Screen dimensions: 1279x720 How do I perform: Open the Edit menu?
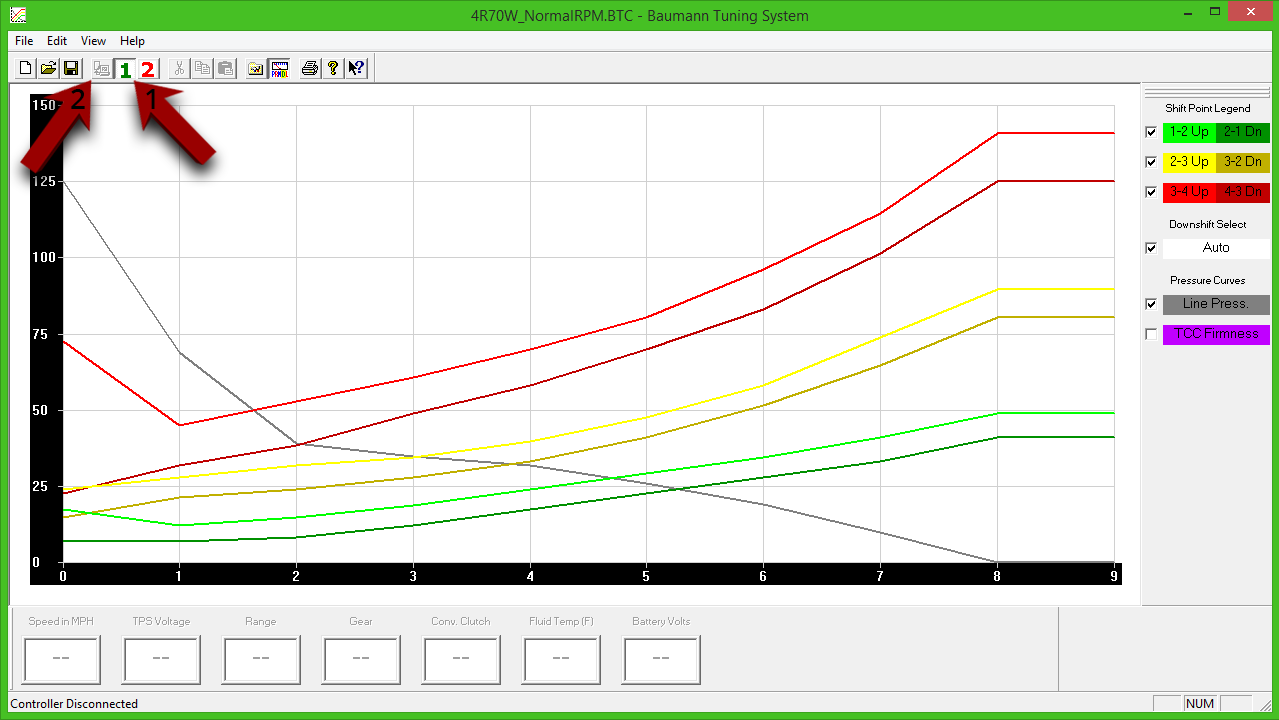(57, 41)
